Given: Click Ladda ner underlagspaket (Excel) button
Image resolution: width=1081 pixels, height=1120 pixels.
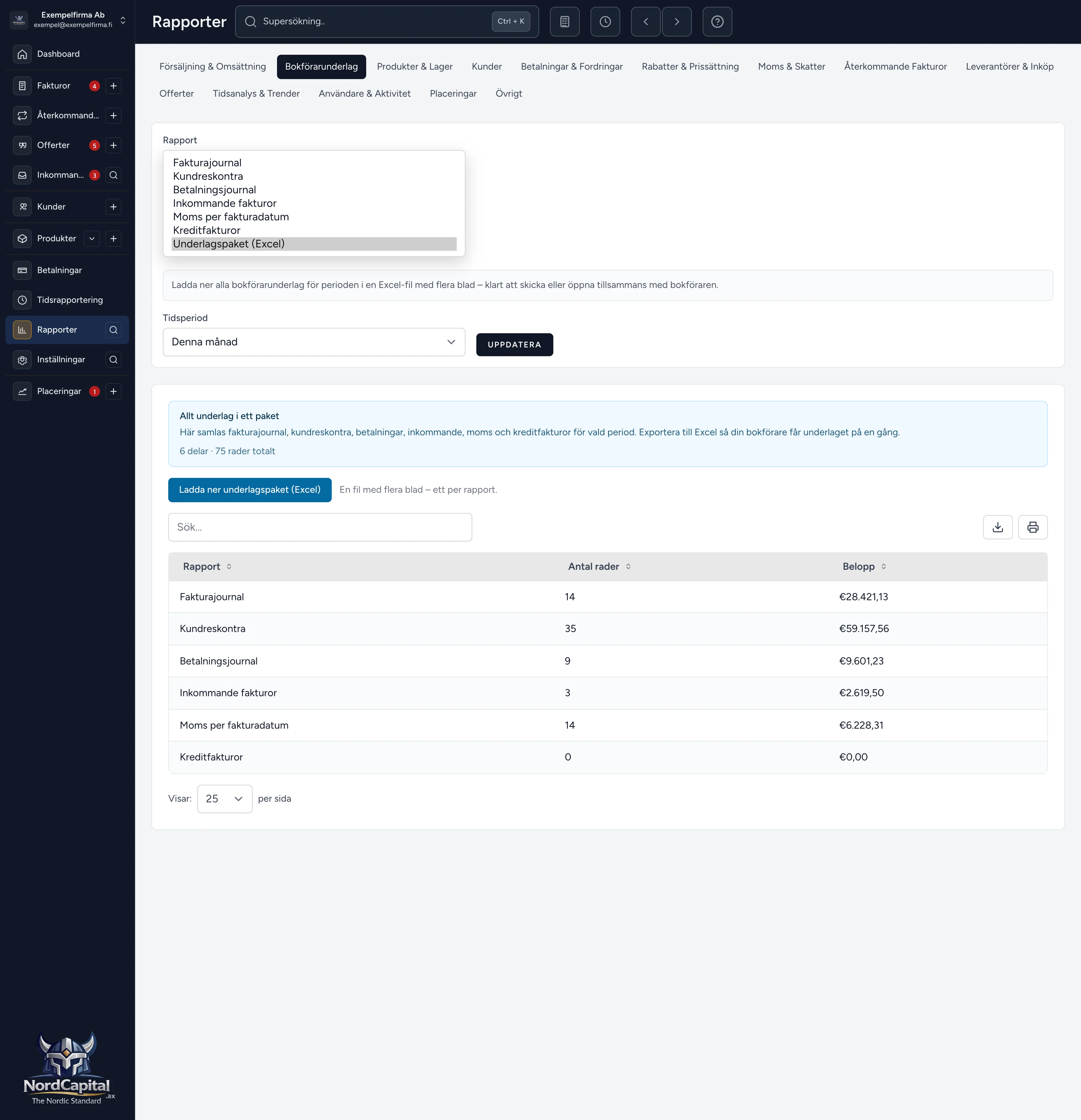Looking at the screenshot, I should (250, 490).
